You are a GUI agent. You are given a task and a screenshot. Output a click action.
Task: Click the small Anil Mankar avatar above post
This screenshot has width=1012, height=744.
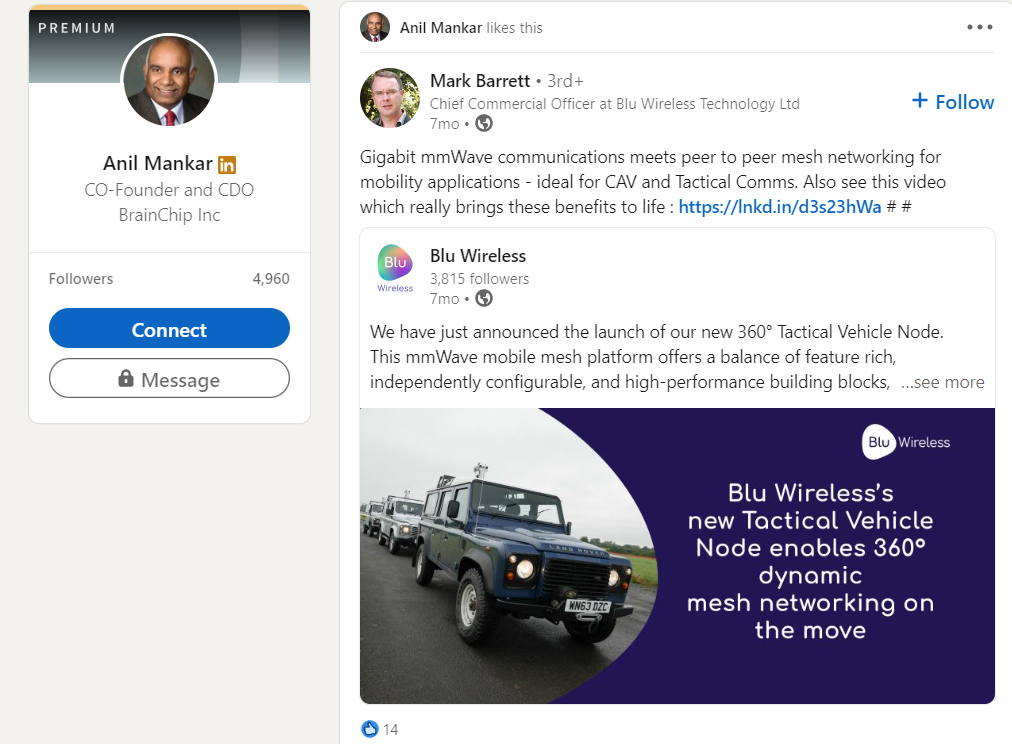pos(374,27)
